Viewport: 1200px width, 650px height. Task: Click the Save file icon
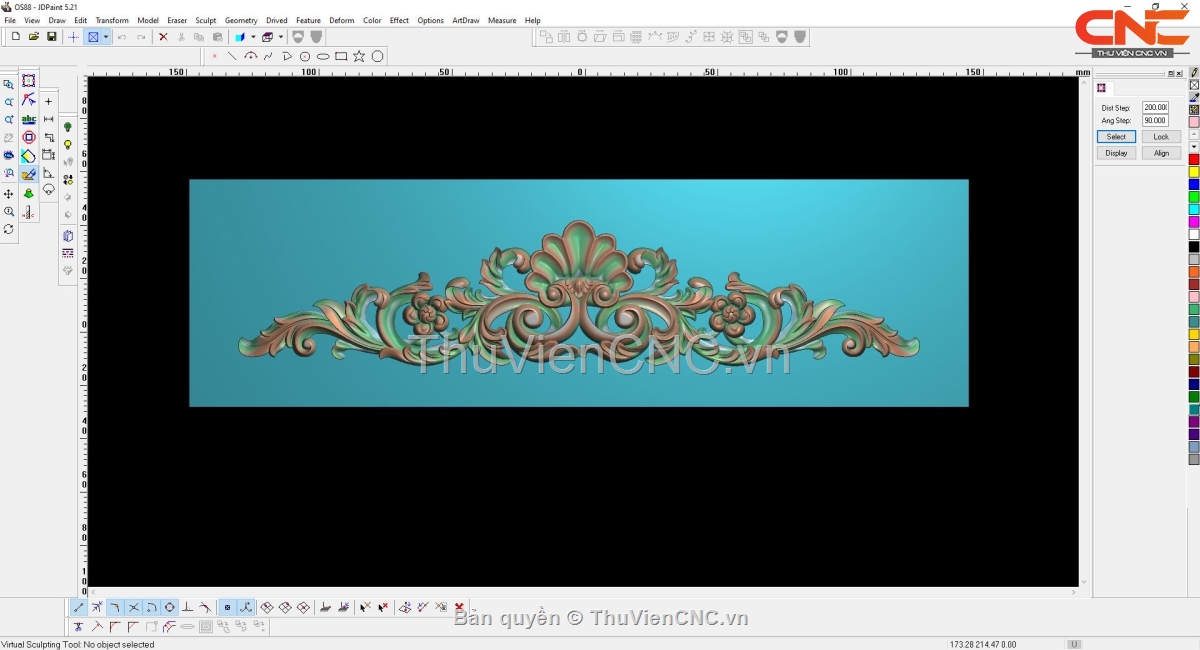click(52, 37)
